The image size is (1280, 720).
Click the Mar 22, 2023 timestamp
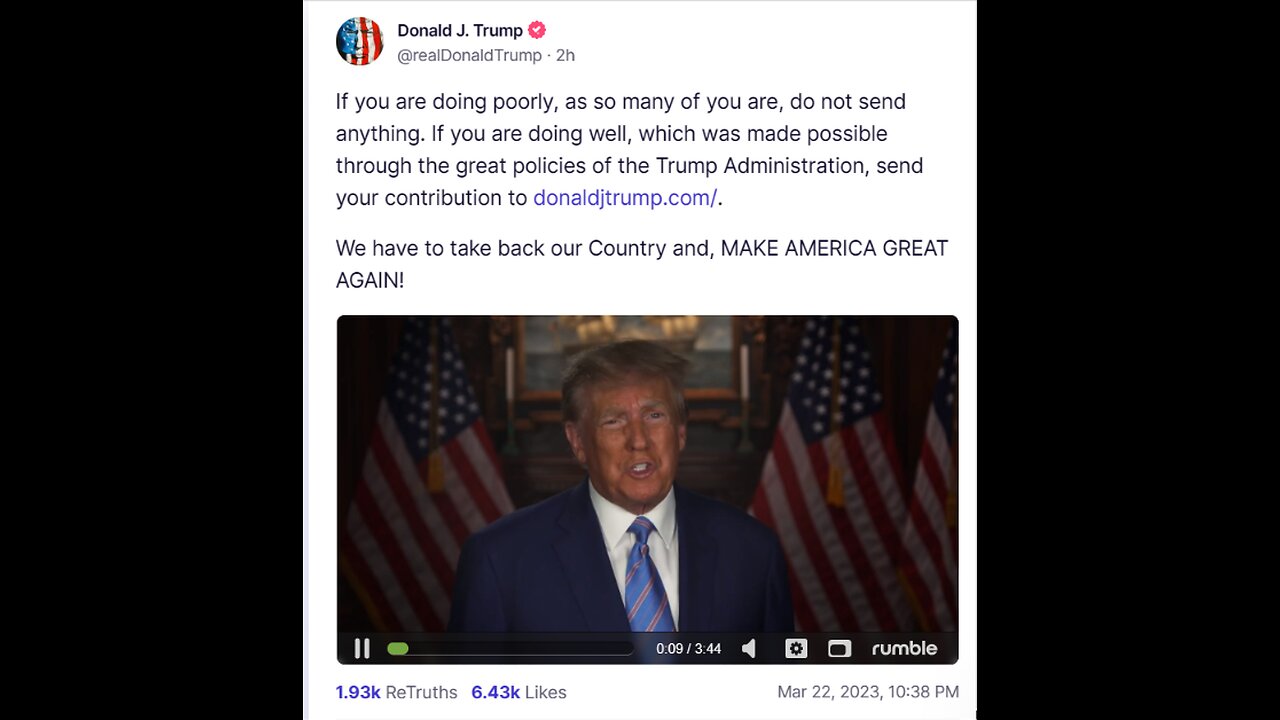(x=868, y=692)
